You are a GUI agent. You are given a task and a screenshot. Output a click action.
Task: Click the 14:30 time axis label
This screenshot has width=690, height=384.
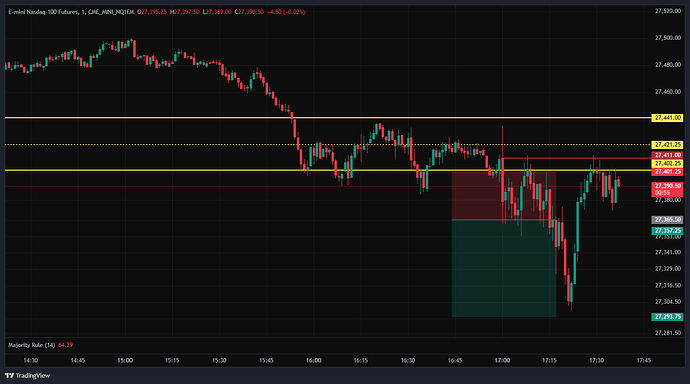30,361
